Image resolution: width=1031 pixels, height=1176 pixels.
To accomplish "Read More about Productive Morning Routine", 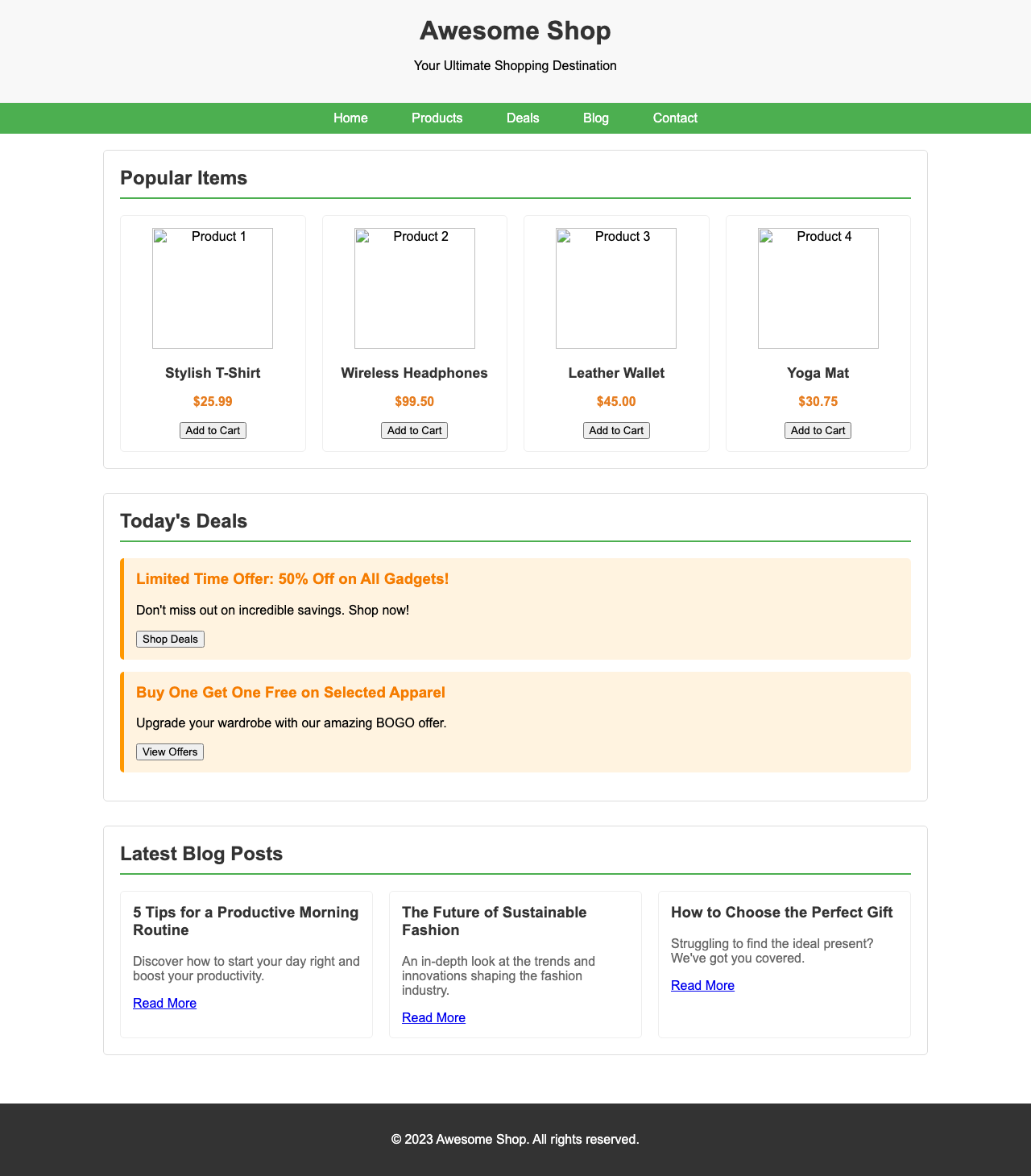I will coord(164,1003).
